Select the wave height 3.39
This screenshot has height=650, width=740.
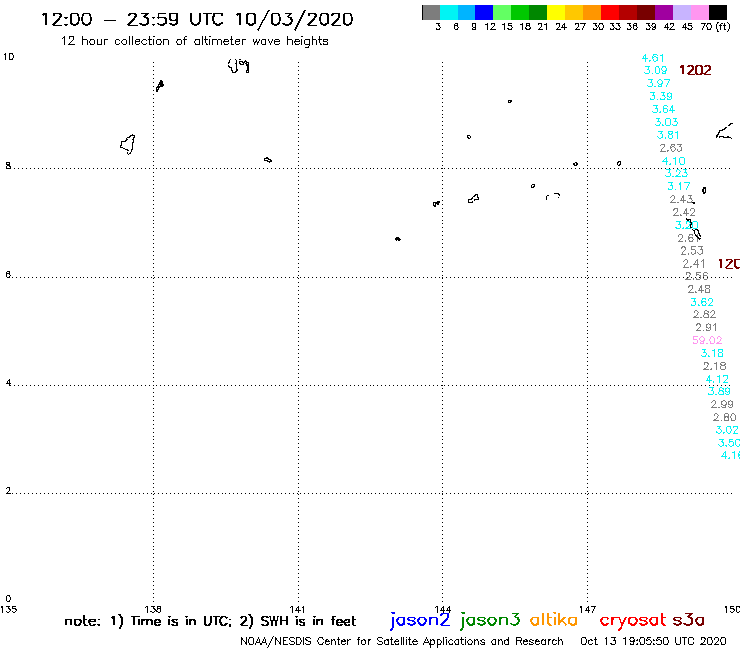(x=661, y=96)
